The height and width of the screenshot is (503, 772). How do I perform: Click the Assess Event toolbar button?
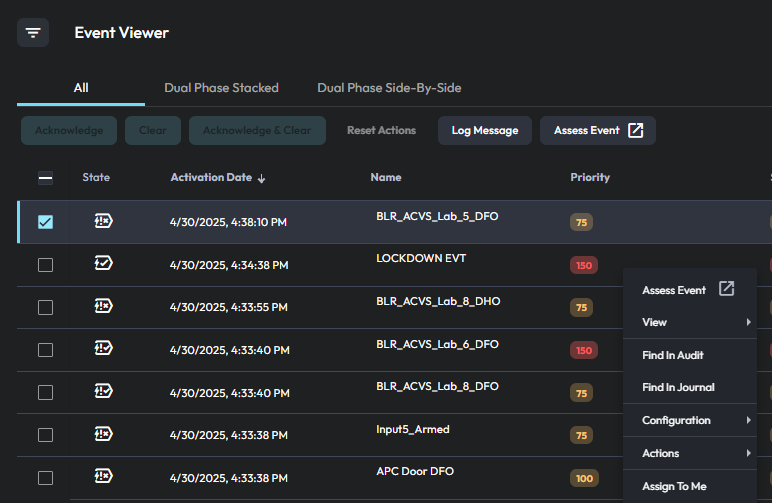click(x=597, y=130)
